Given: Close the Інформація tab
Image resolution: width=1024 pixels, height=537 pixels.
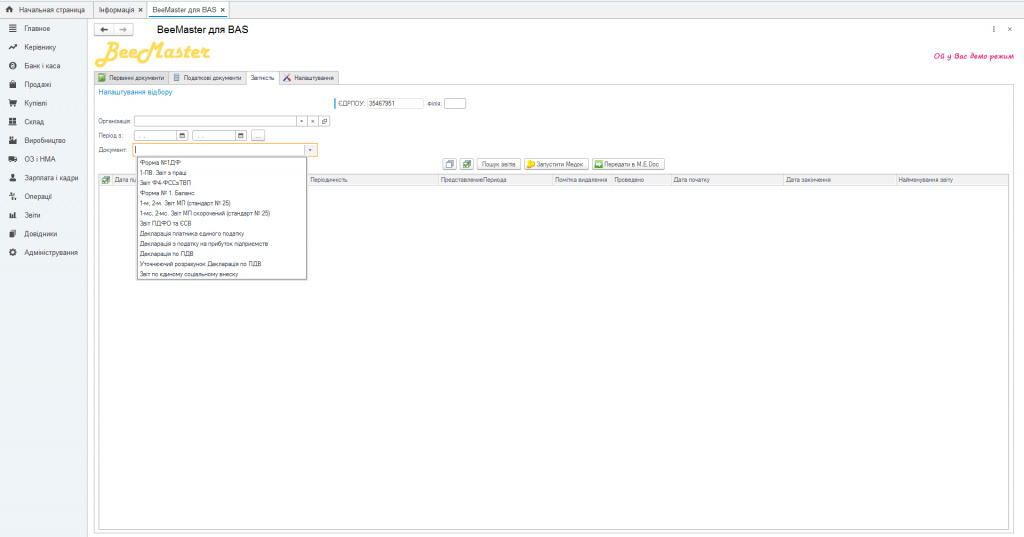Looking at the screenshot, I should 140,10.
